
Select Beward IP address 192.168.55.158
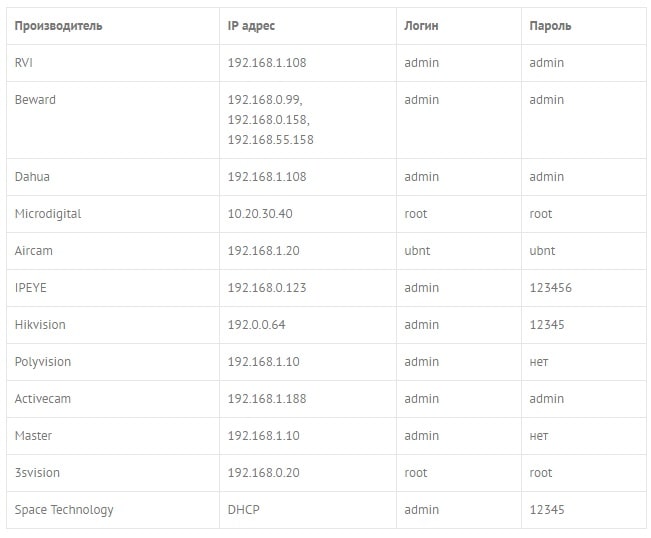270,139
